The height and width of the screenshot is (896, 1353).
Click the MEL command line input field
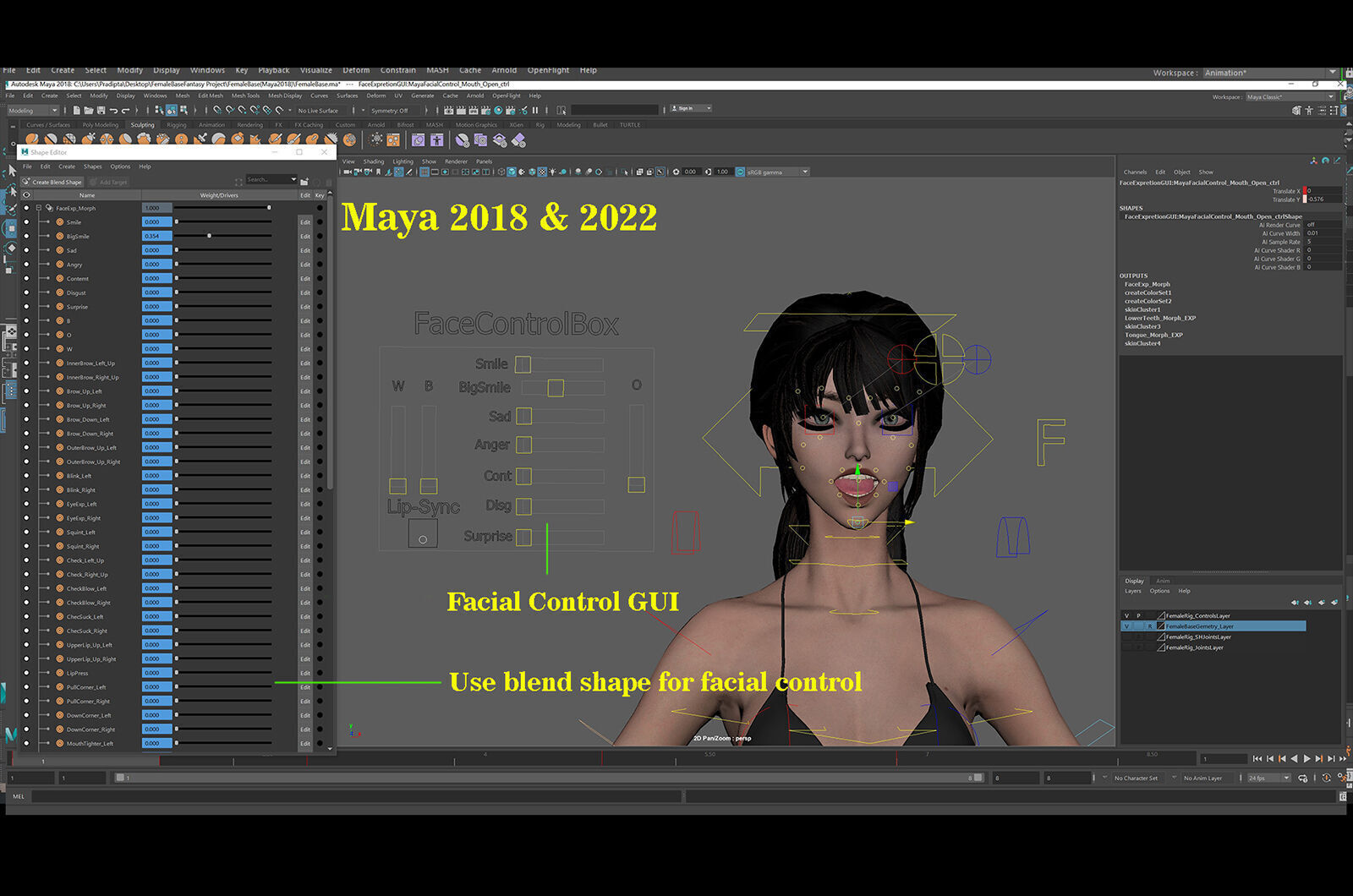tap(356, 796)
